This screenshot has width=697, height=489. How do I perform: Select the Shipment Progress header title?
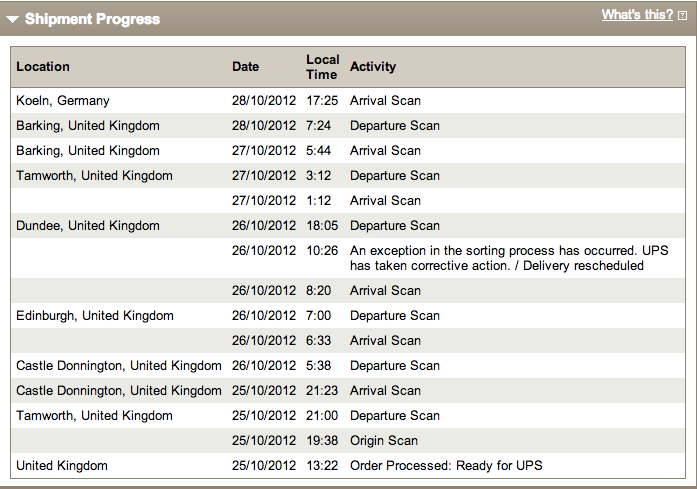click(92, 19)
